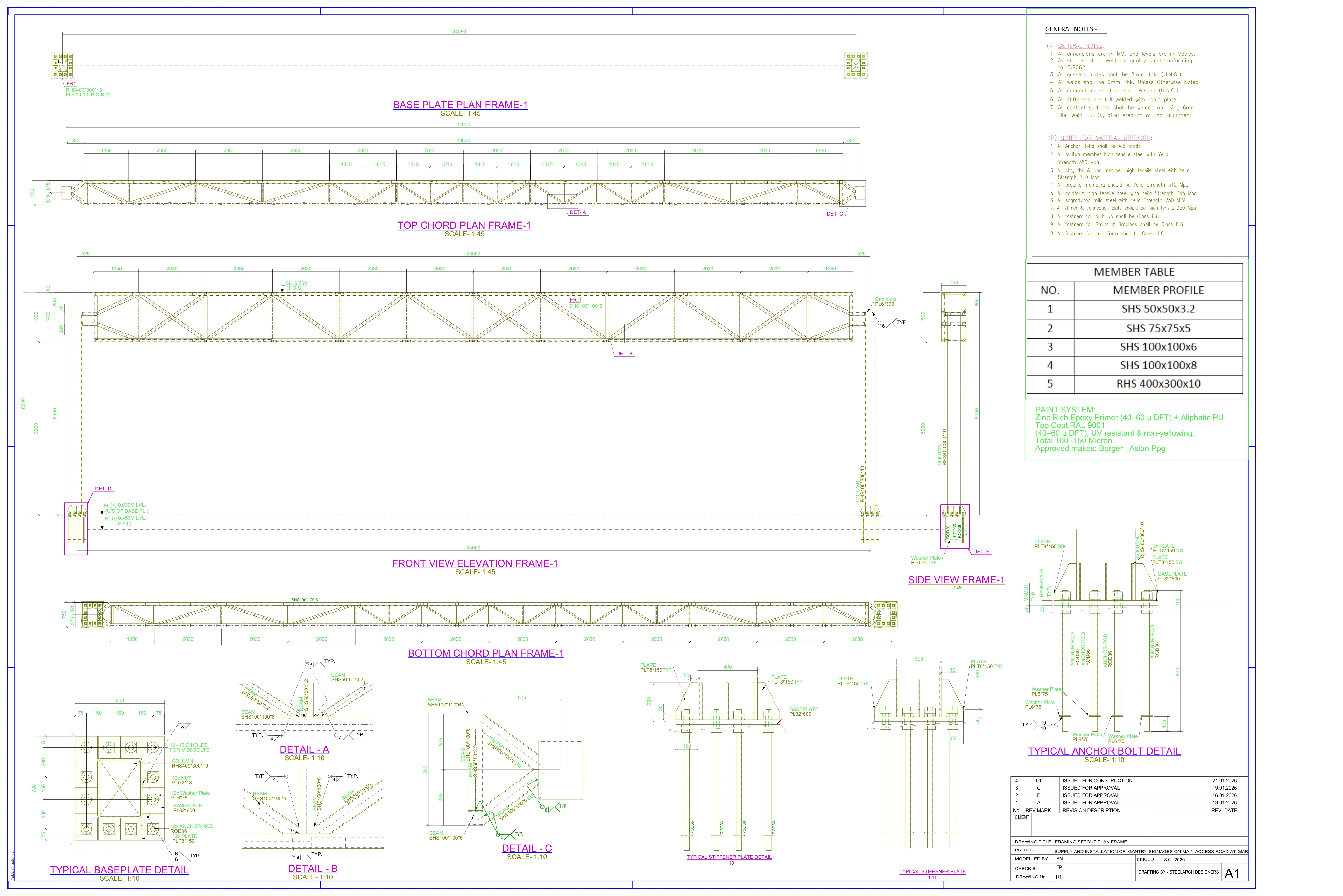Click the 'TYPICAL STIFFENER PLATE DETAIL' caption

(729, 857)
